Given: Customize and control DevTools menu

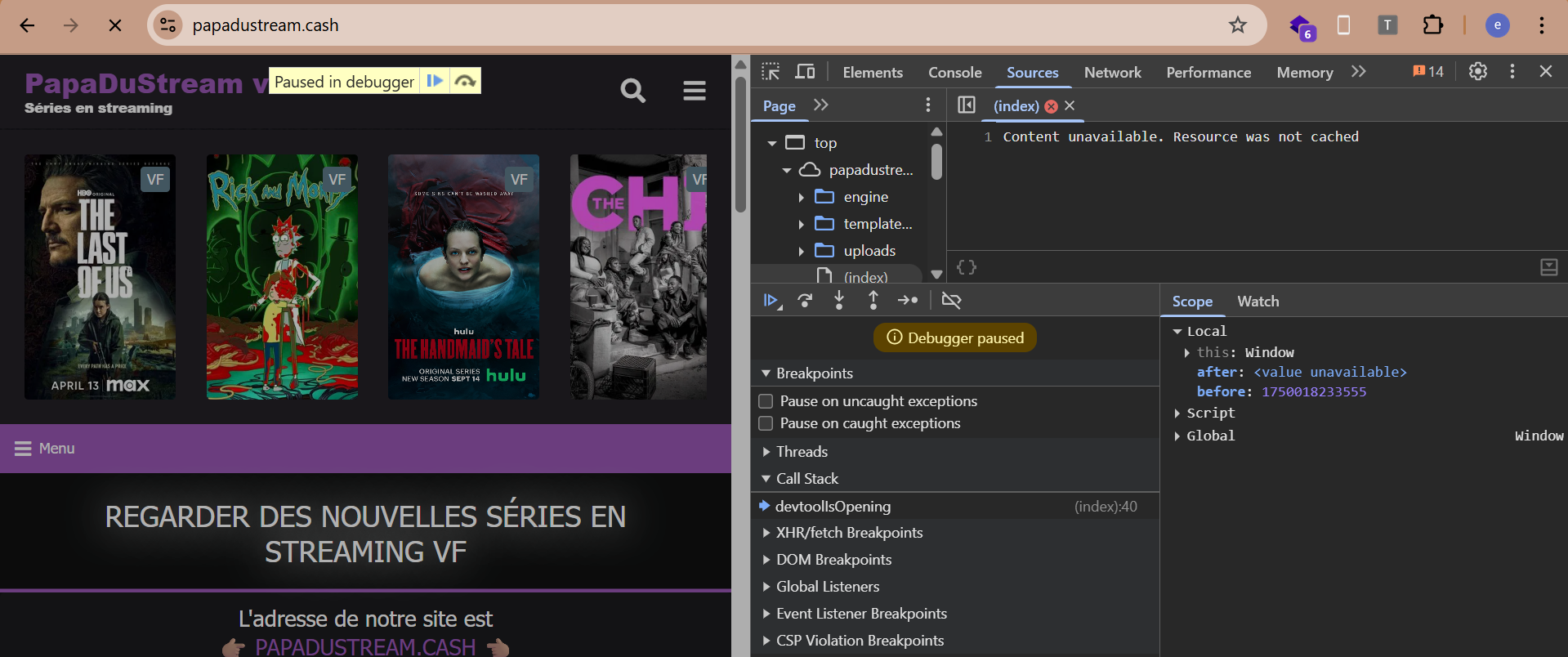Looking at the screenshot, I should point(1512,72).
